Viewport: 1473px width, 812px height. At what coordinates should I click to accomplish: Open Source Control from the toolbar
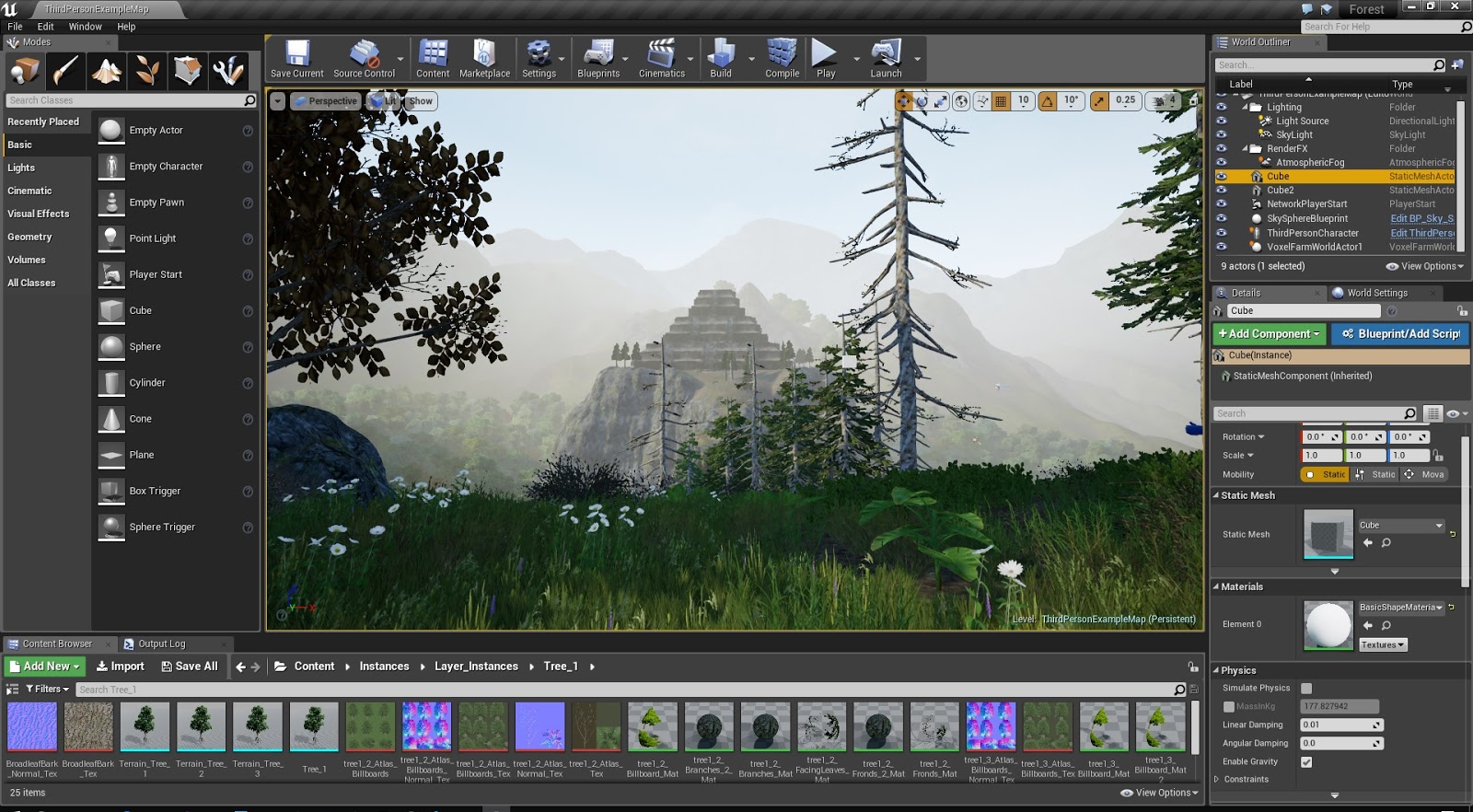[x=364, y=59]
